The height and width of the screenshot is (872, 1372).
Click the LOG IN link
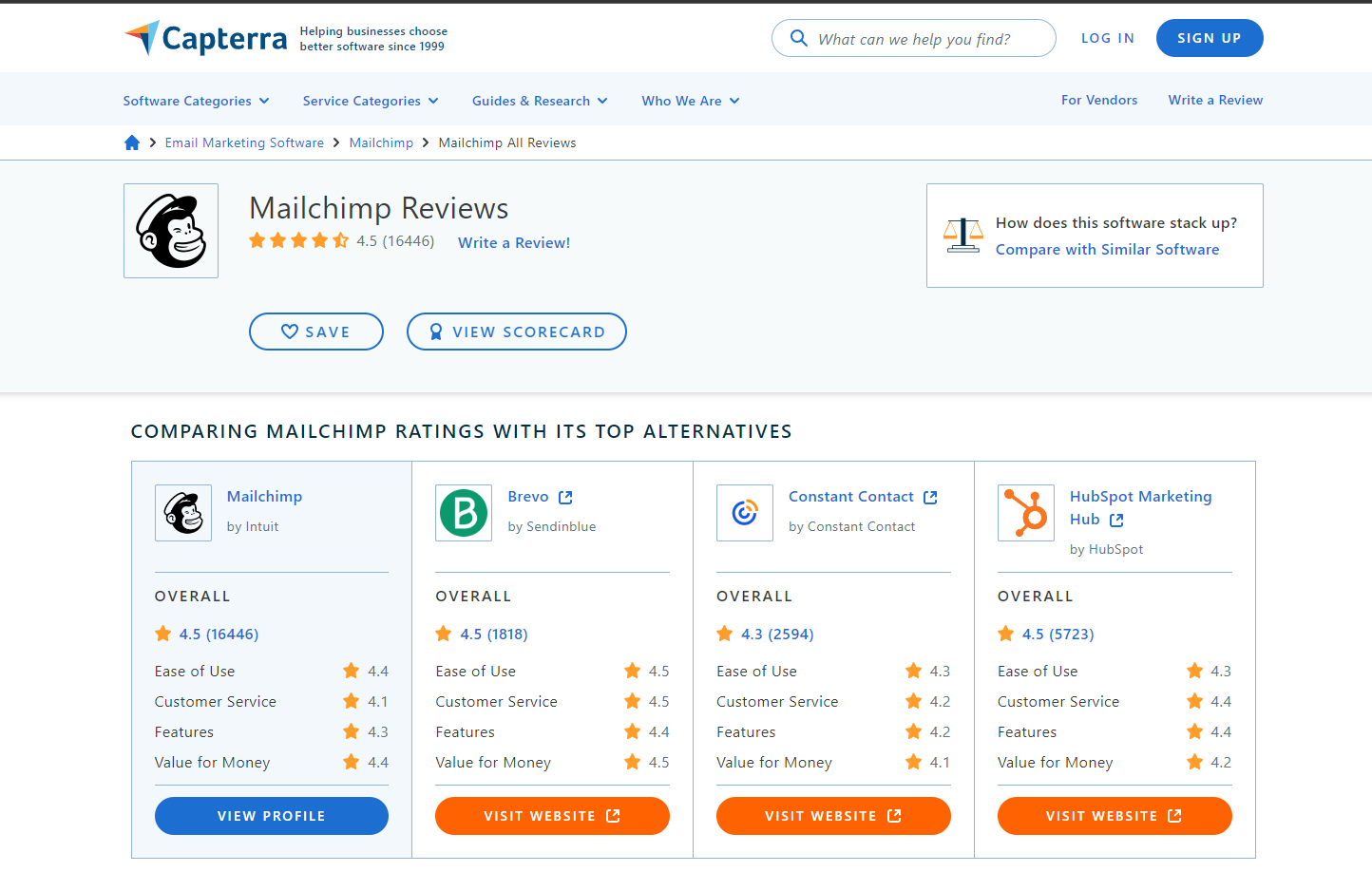(1108, 38)
